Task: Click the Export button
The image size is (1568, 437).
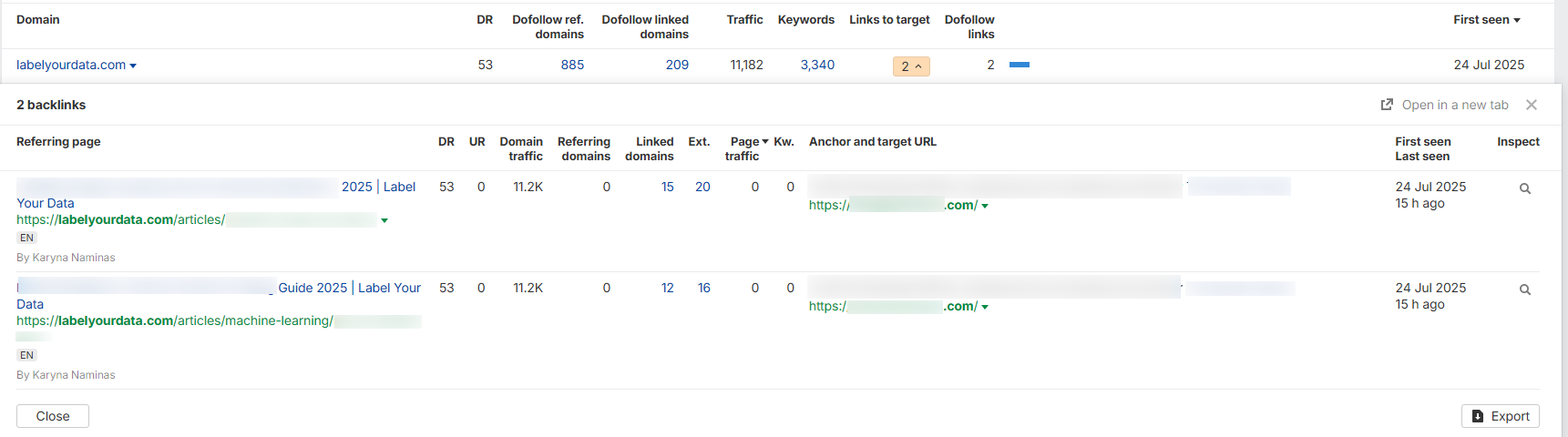Action: click(1501, 416)
